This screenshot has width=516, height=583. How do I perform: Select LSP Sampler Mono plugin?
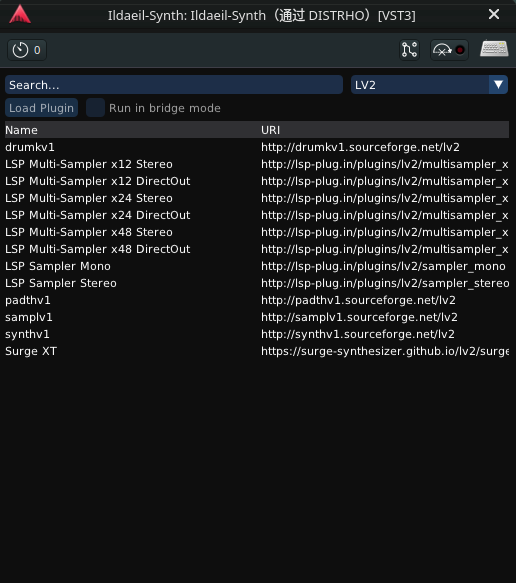[257, 266]
